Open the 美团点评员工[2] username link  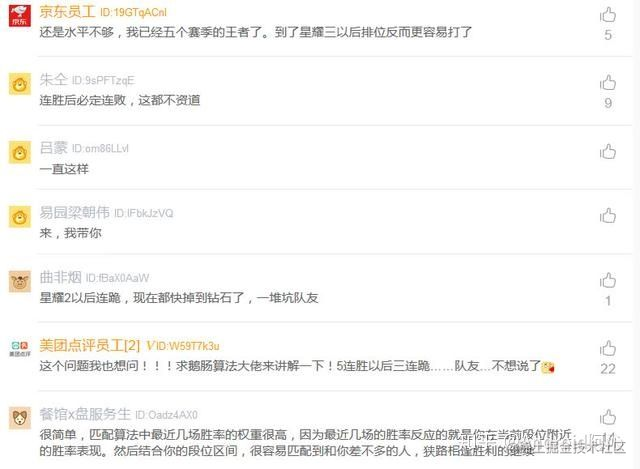pos(90,346)
